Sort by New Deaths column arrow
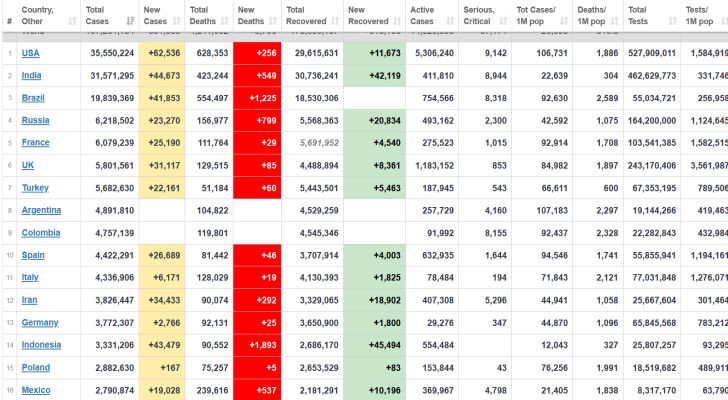 pyautogui.click(x=273, y=21)
